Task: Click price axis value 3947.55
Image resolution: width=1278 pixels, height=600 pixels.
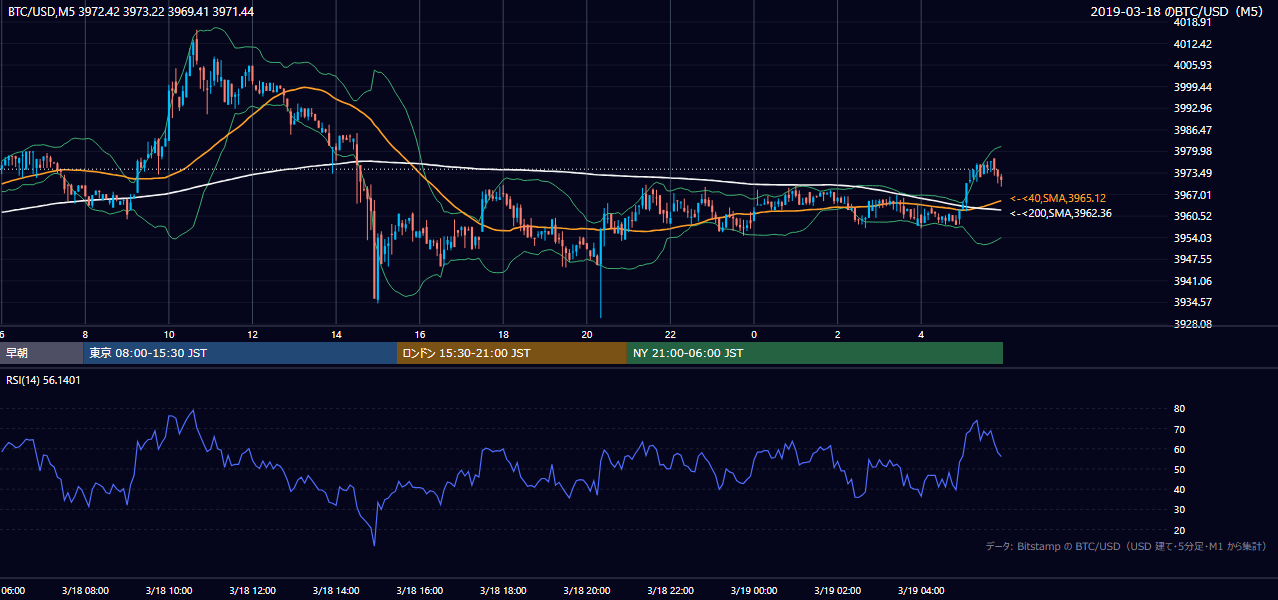Action: coord(1193,259)
